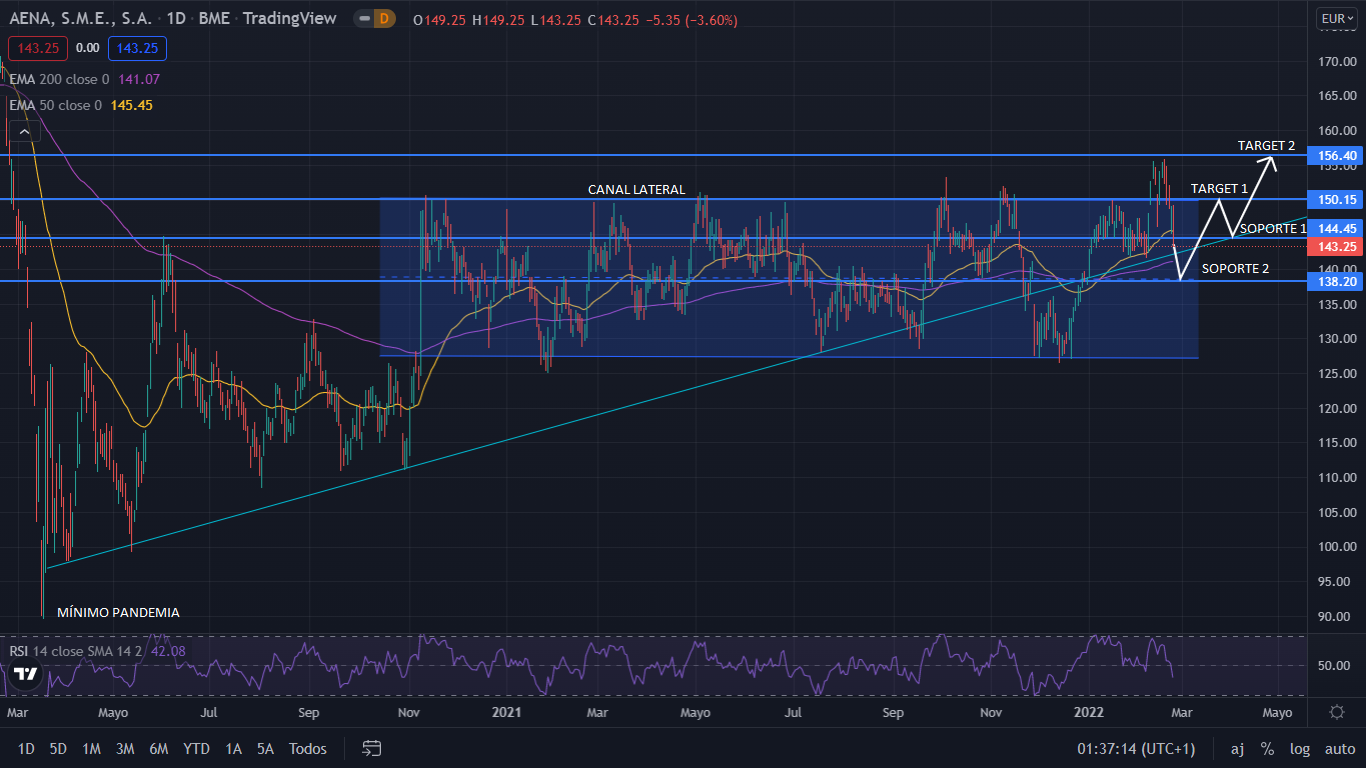Image resolution: width=1366 pixels, height=768 pixels.
Task: Click the blue 143.25 buy price box
Action: [x=138, y=48]
